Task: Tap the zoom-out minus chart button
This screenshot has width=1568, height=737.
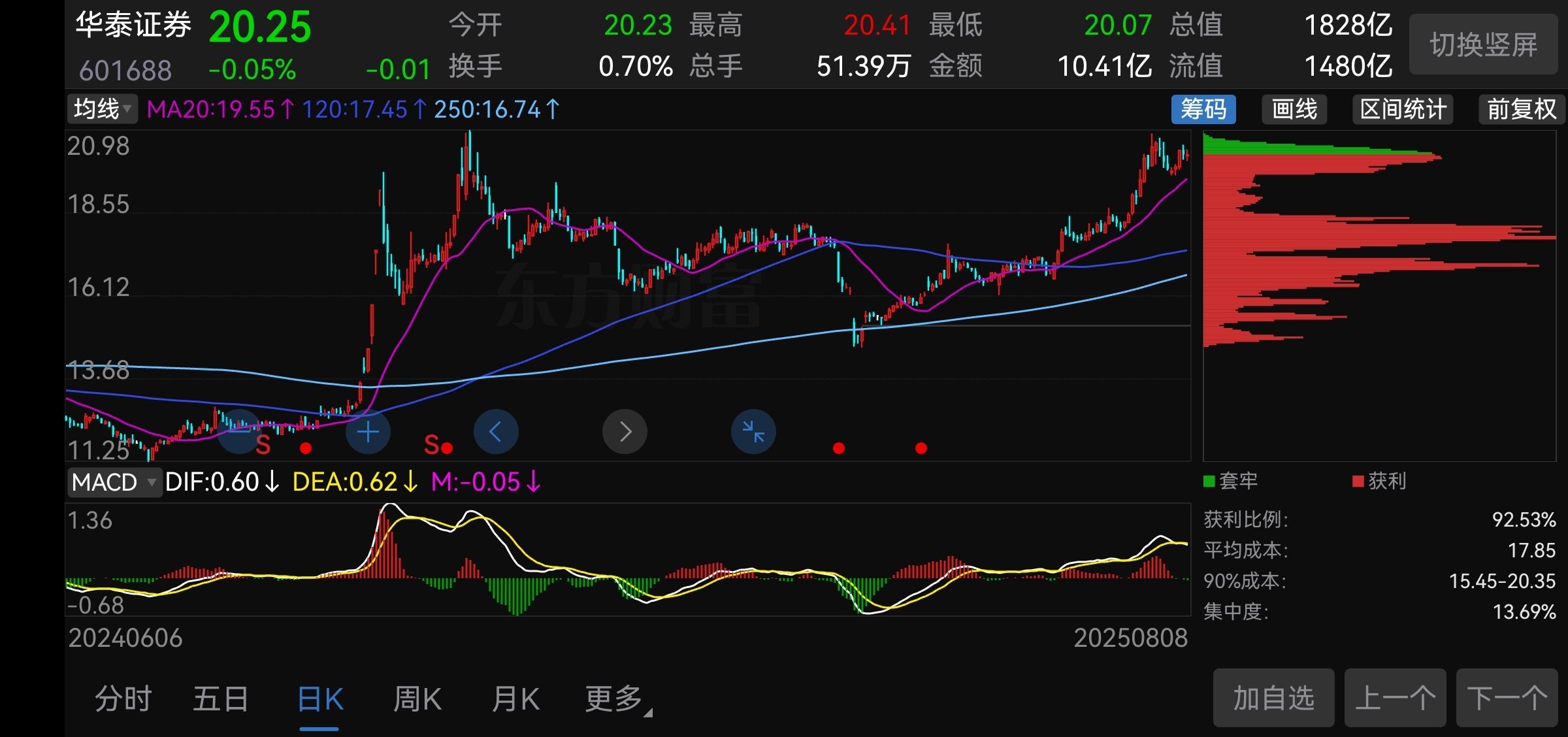Action: [239, 431]
